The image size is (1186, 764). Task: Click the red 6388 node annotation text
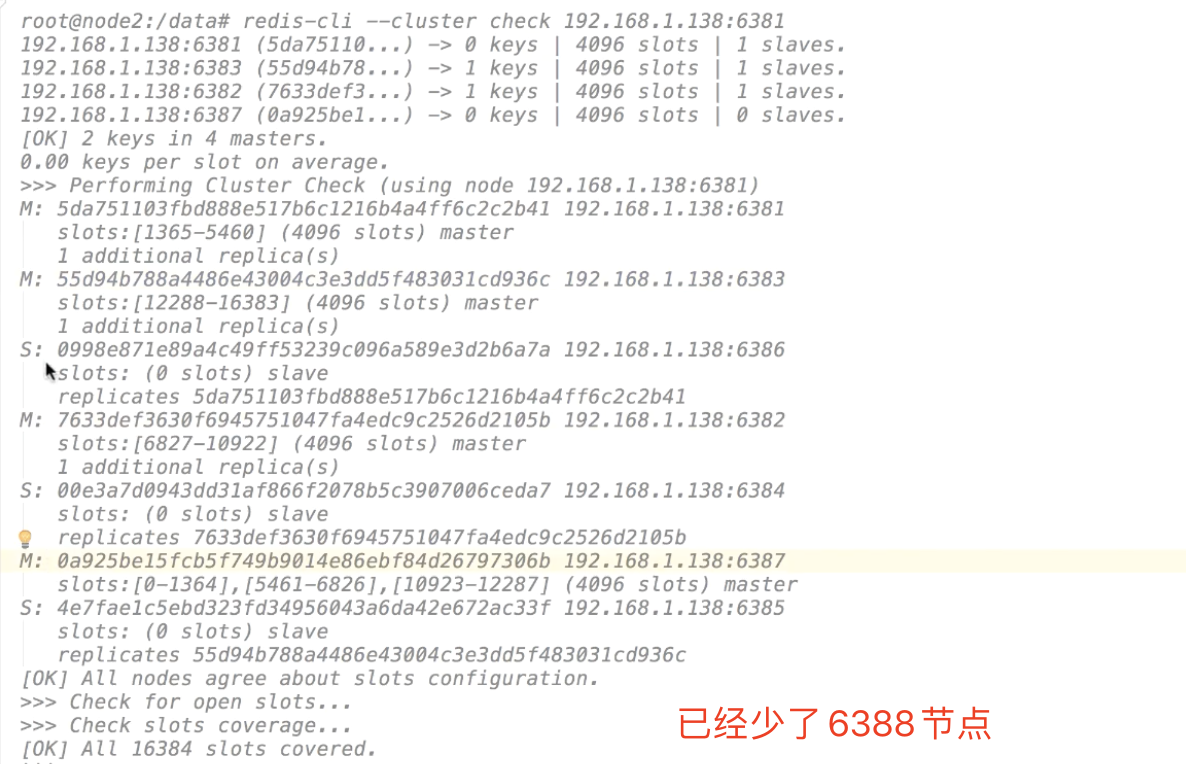pyautogui.click(x=834, y=724)
